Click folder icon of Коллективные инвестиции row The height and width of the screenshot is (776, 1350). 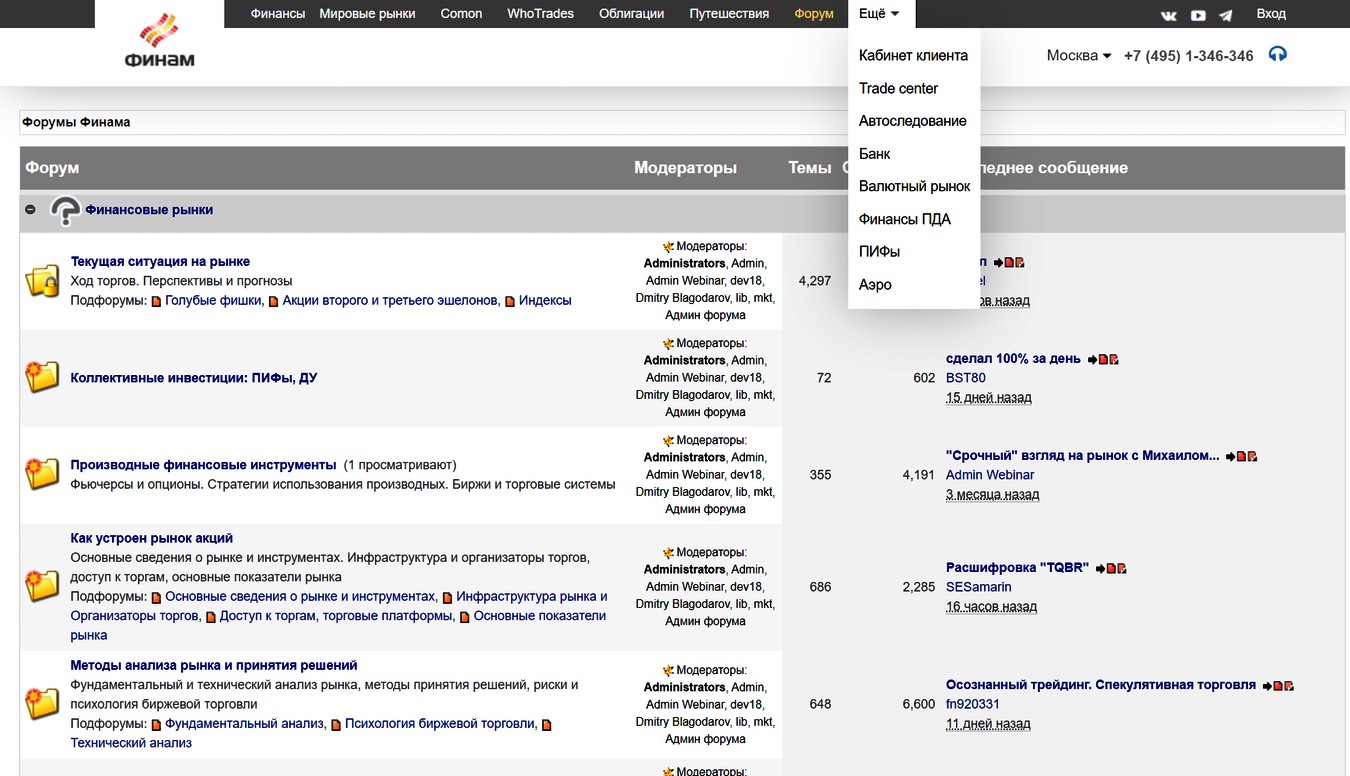tap(42, 377)
